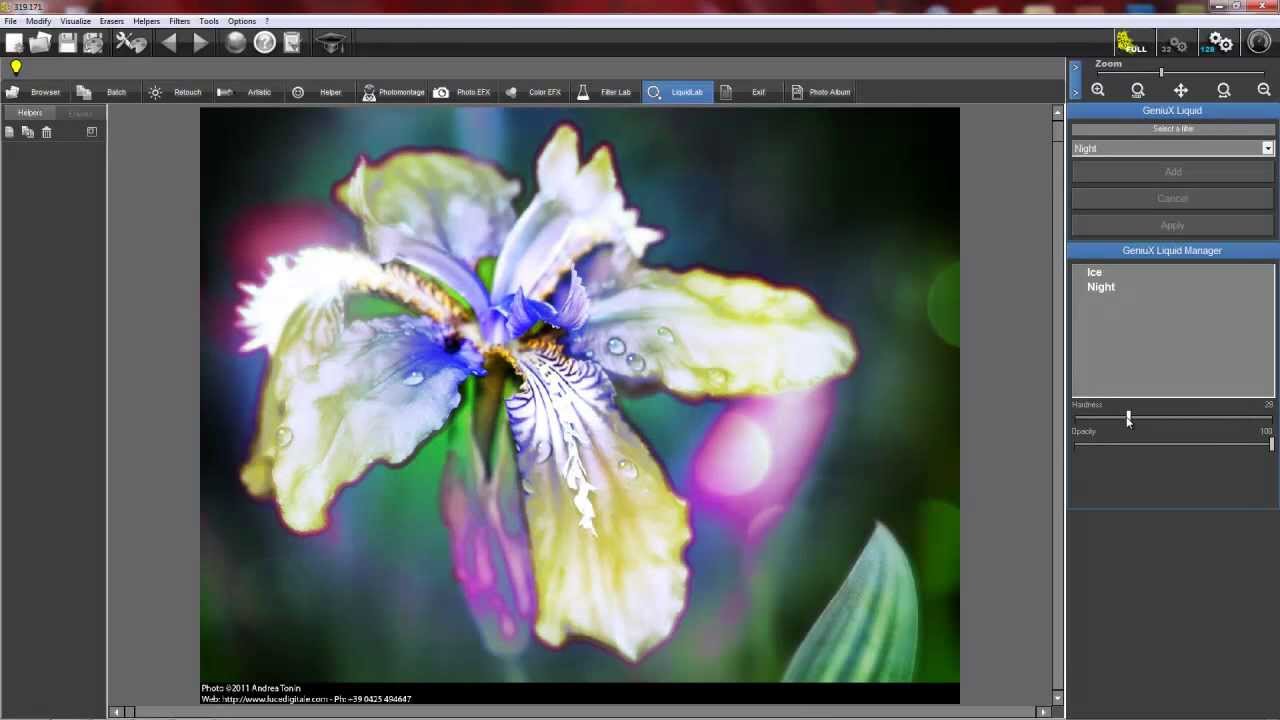Click the horizontal scrollbar left arrow

click(117, 711)
